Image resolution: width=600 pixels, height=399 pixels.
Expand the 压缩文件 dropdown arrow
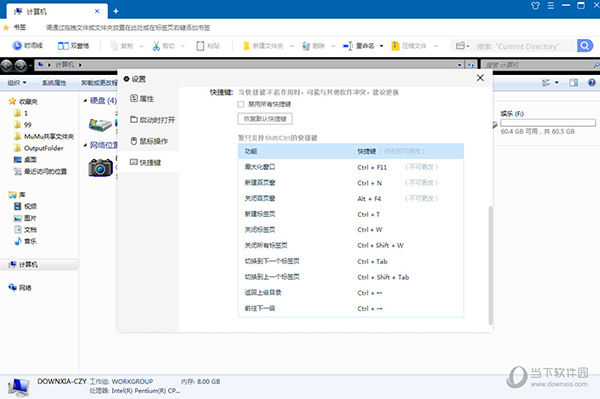click(435, 46)
